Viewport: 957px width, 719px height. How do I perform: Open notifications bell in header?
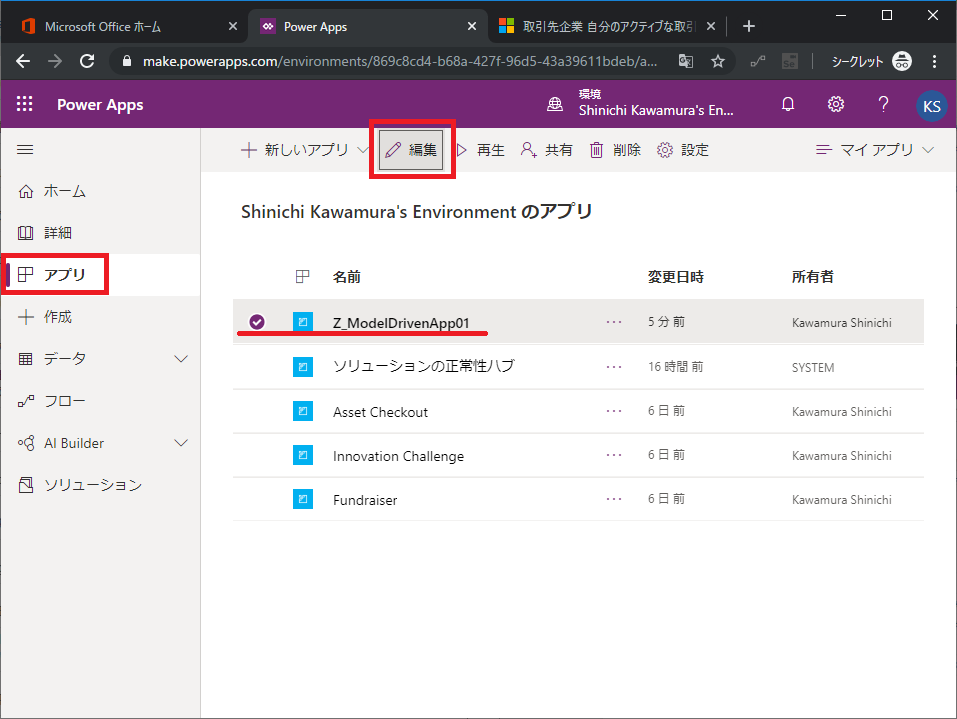788,104
